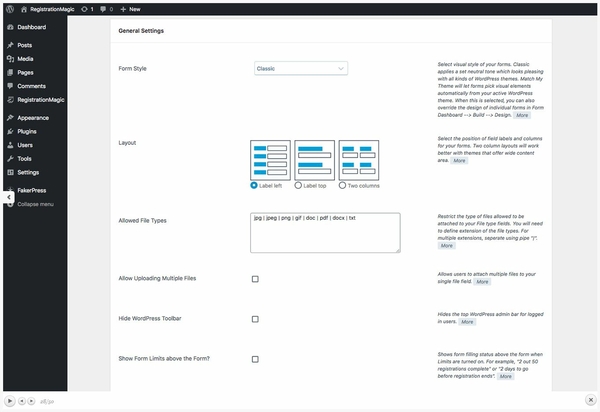Screen dimensions: 600x412
Task: Choose the Two columns layout radio
Action: (342, 185)
